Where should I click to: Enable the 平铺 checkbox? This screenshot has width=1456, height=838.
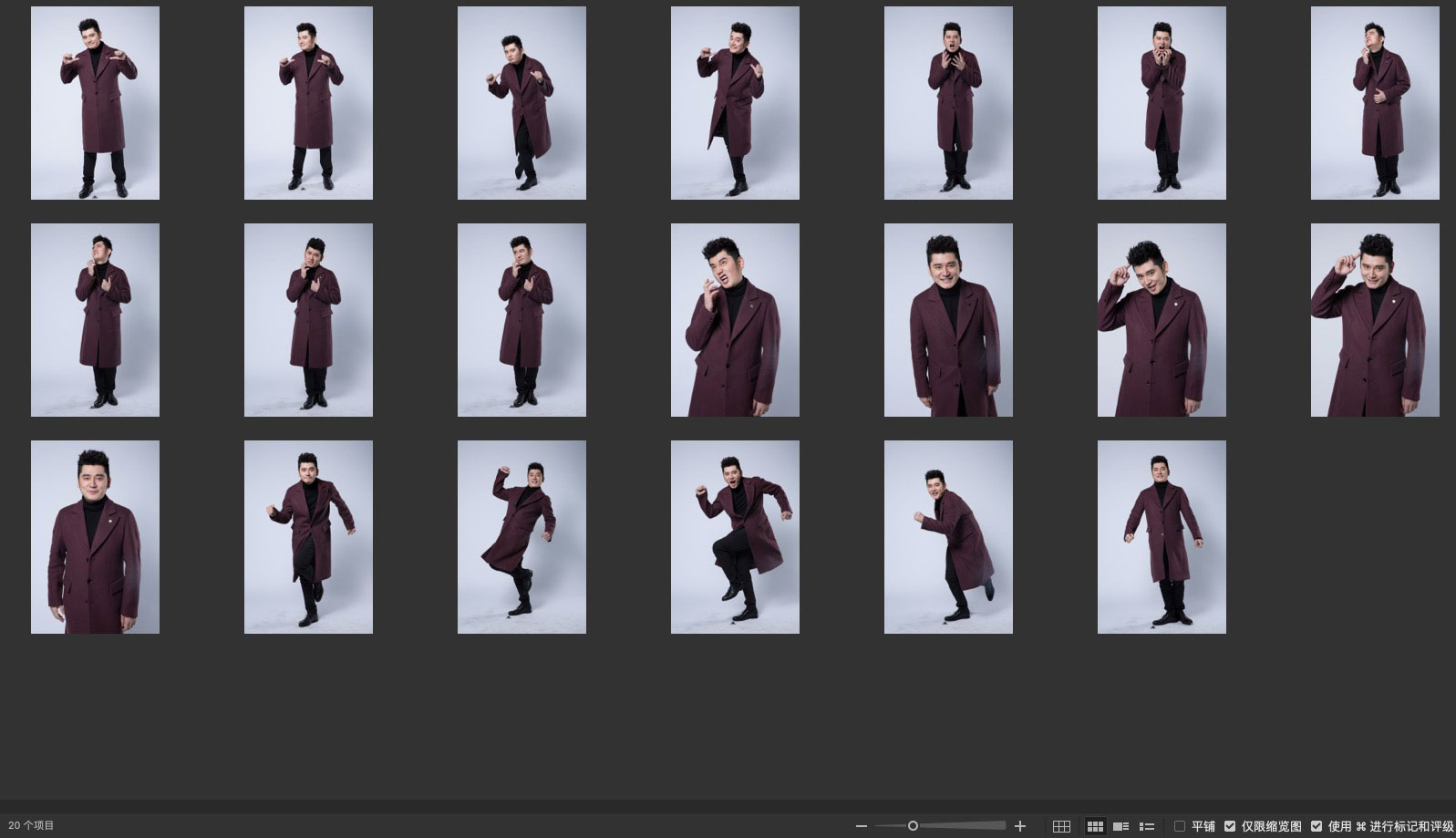pos(1180,826)
